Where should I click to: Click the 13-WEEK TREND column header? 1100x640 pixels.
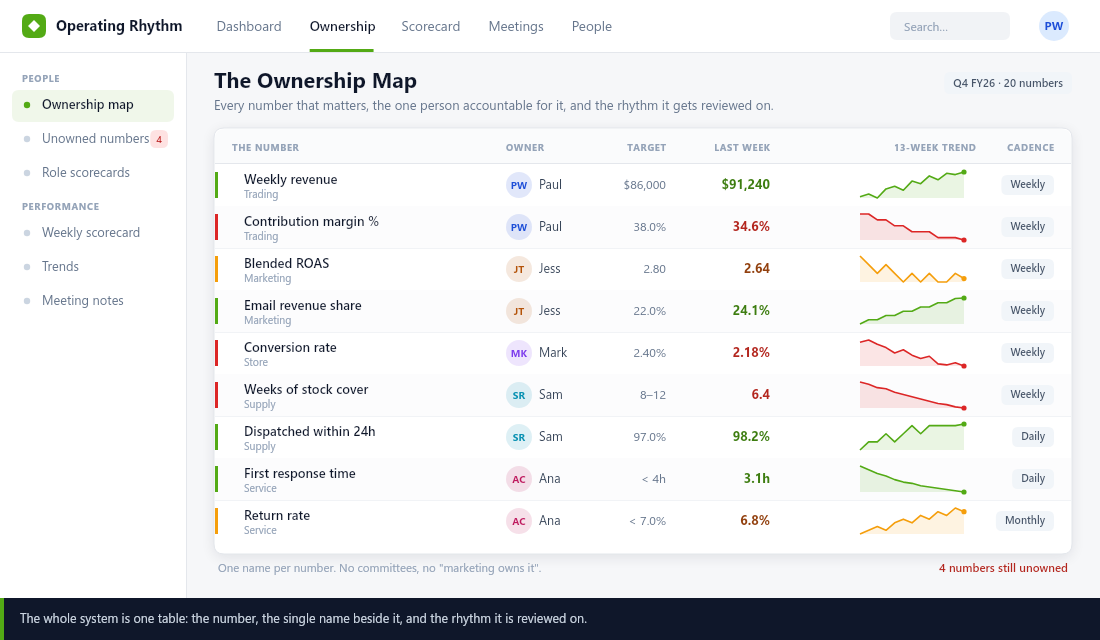click(x=934, y=148)
